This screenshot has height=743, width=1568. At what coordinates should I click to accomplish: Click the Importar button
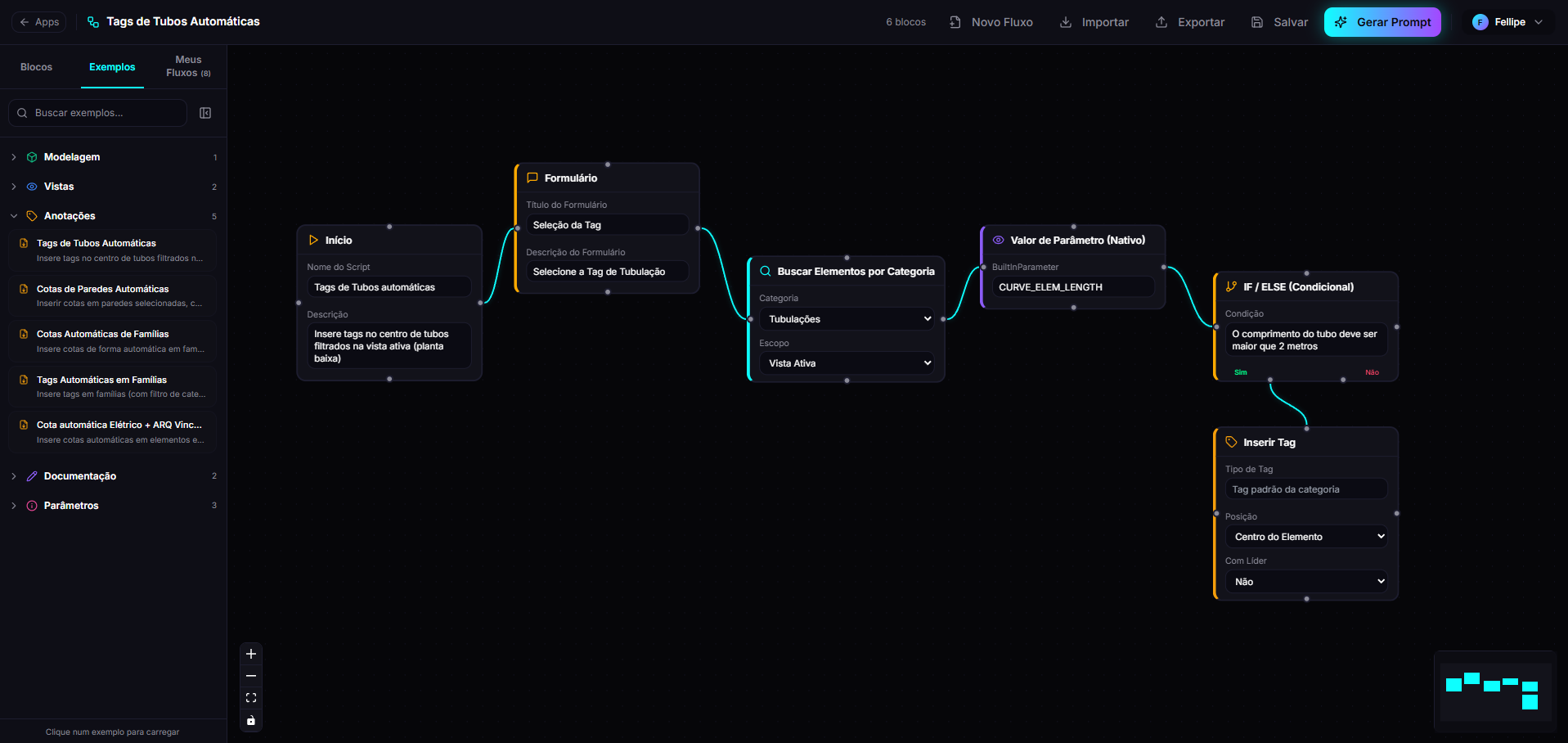click(x=1094, y=22)
